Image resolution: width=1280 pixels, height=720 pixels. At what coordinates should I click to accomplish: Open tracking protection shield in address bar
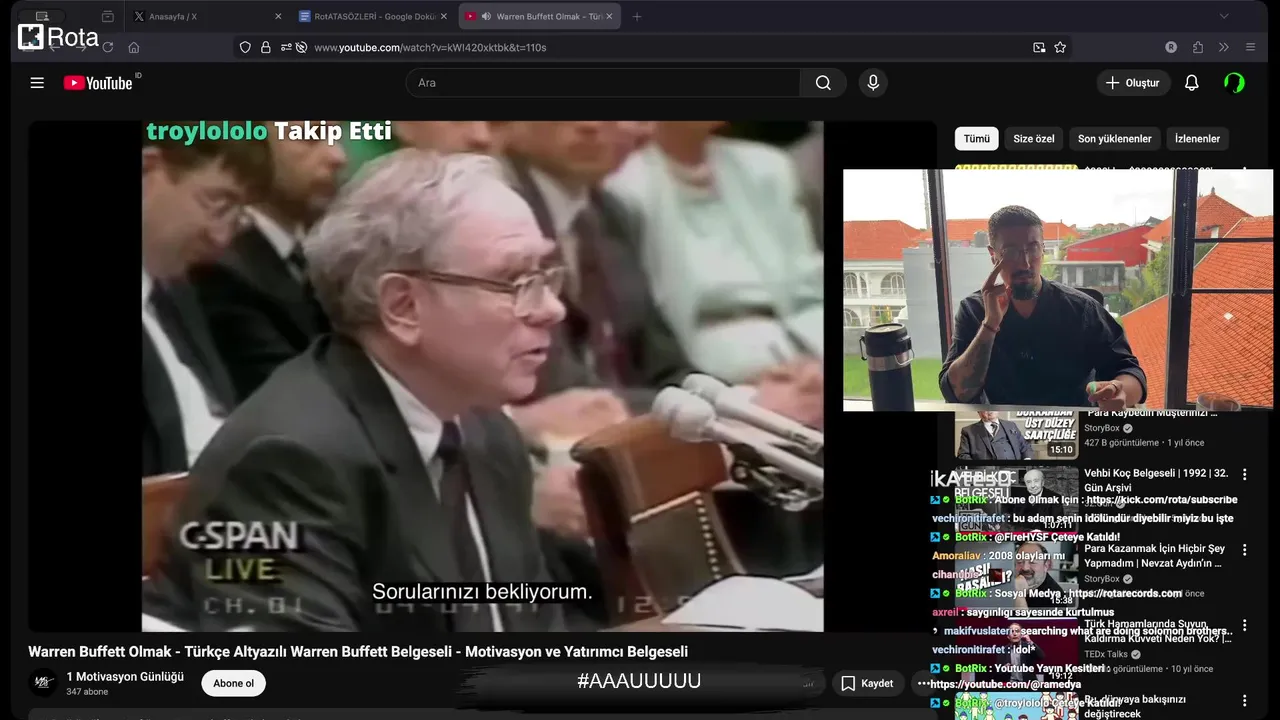(245, 47)
